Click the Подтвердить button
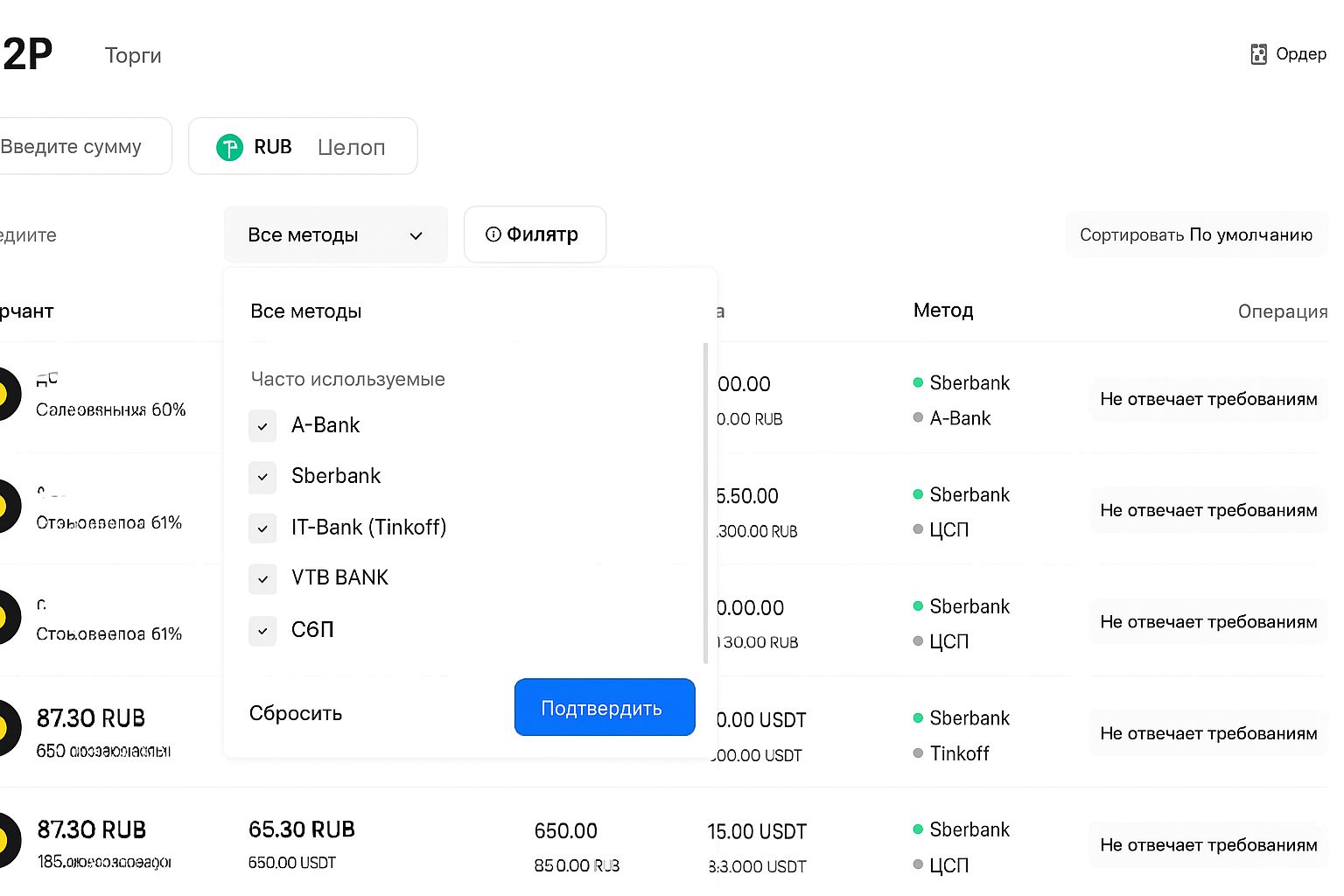1344x896 pixels. pyautogui.click(x=605, y=707)
